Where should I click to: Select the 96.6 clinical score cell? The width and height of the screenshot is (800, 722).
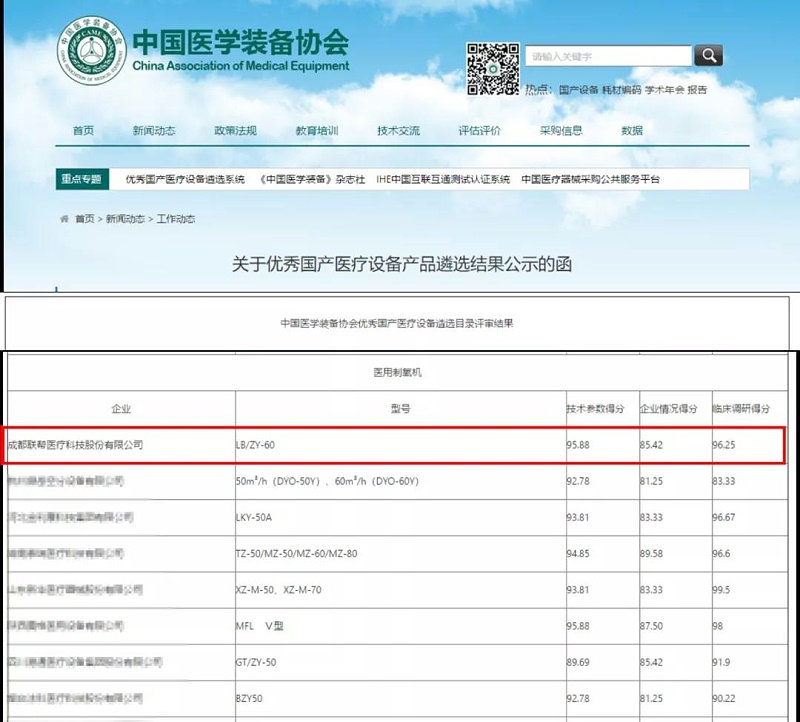coord(749,554)
